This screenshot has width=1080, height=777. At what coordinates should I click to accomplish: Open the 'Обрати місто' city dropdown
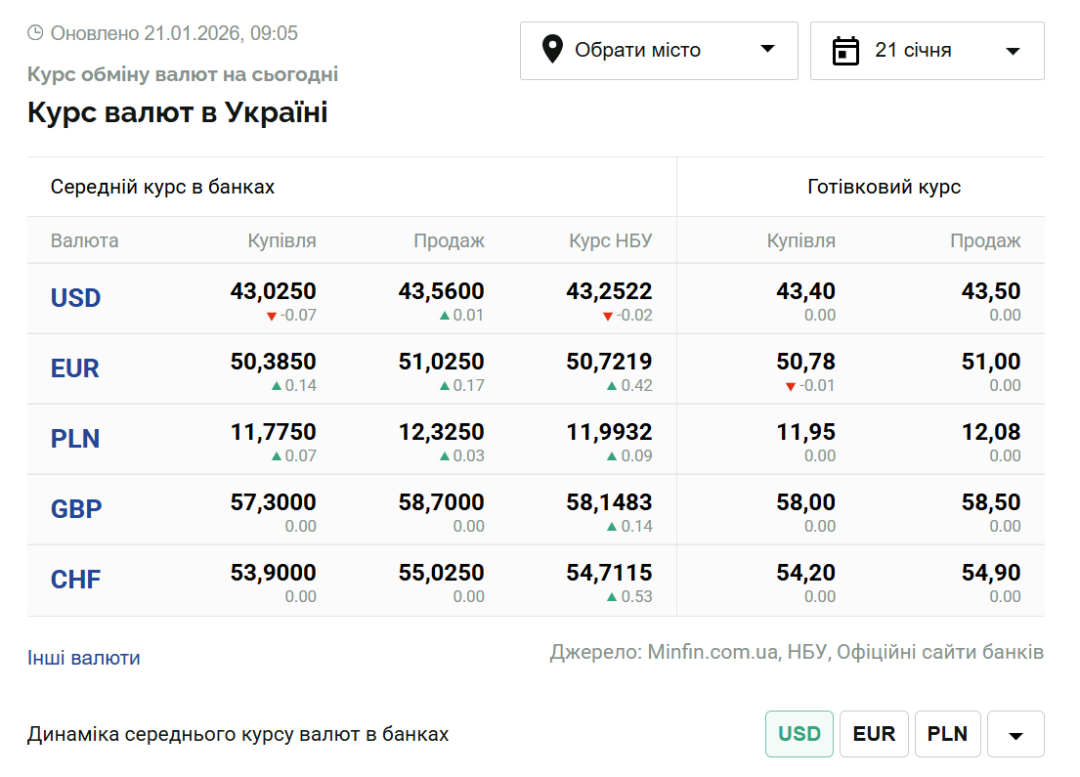(658, 50)
